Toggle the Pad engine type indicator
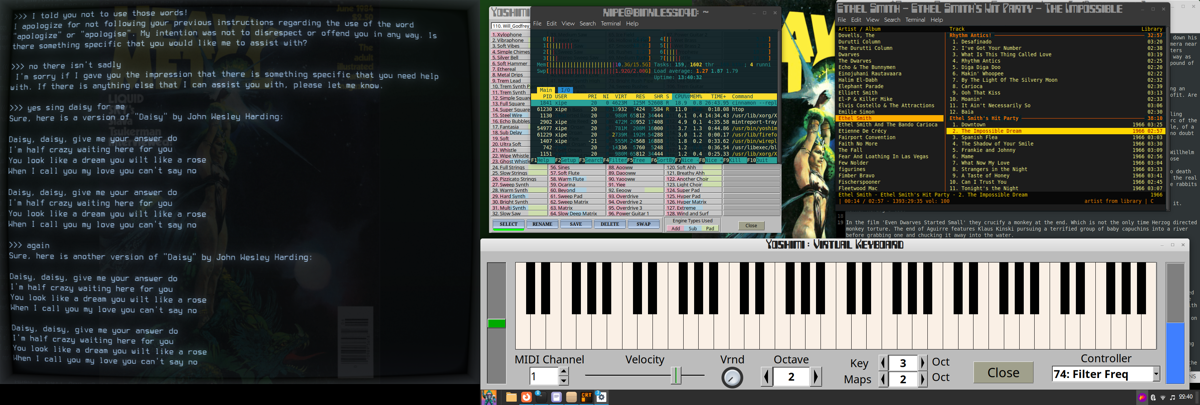Image resolution: width=1200 pixels, height=405 pixels. [710, 228]
